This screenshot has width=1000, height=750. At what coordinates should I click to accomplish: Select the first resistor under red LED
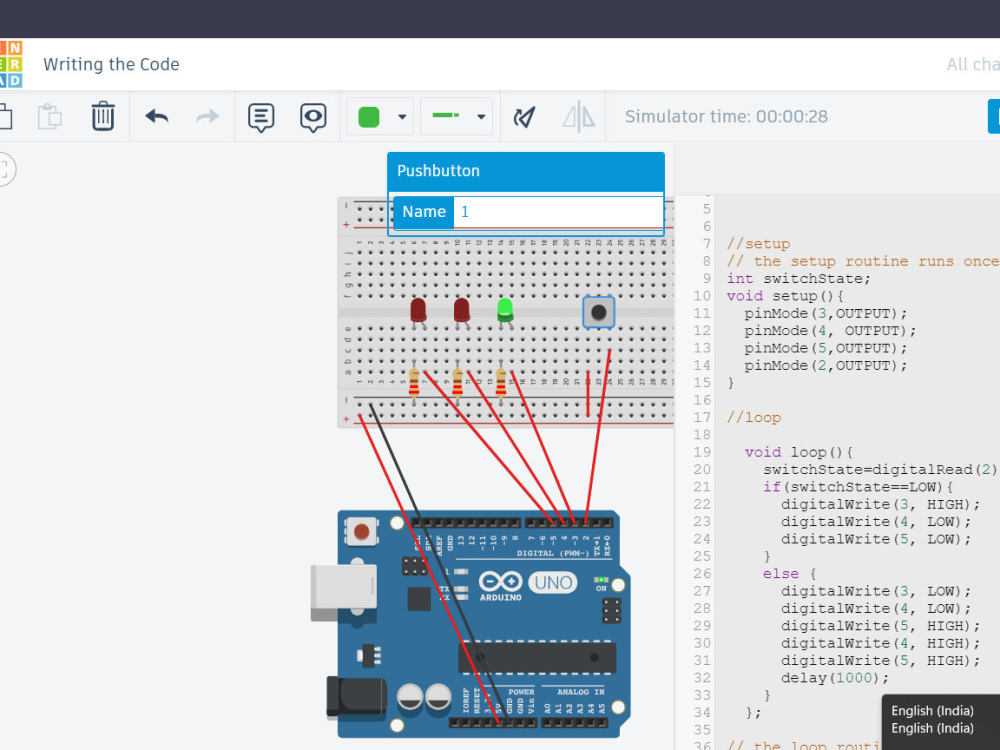(x=414, y=383)
